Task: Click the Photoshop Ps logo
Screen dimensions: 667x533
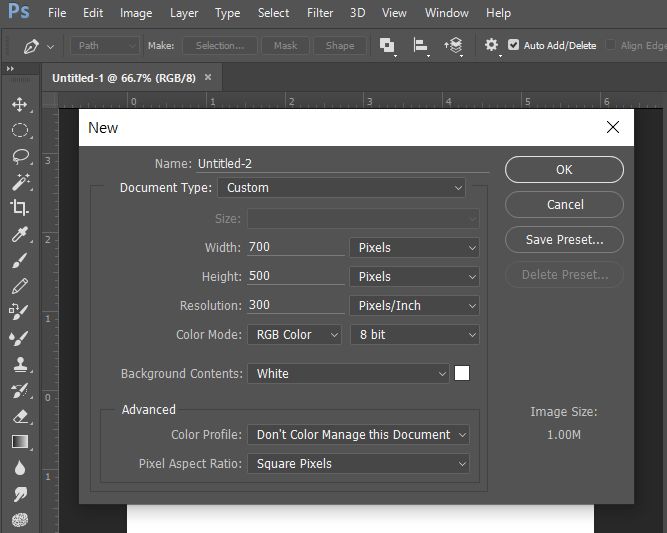Action: point(19,11)
